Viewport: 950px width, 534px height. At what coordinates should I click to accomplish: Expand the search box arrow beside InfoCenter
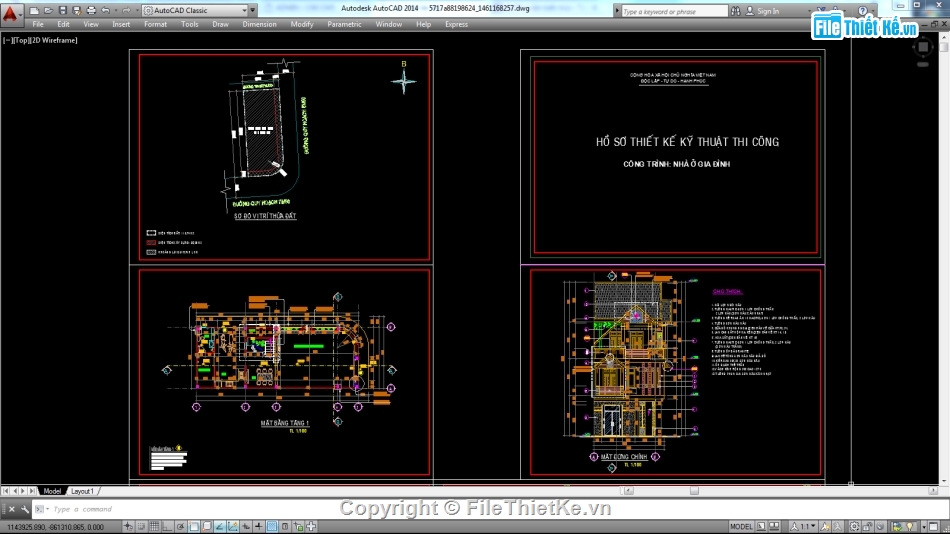point(617,11)
